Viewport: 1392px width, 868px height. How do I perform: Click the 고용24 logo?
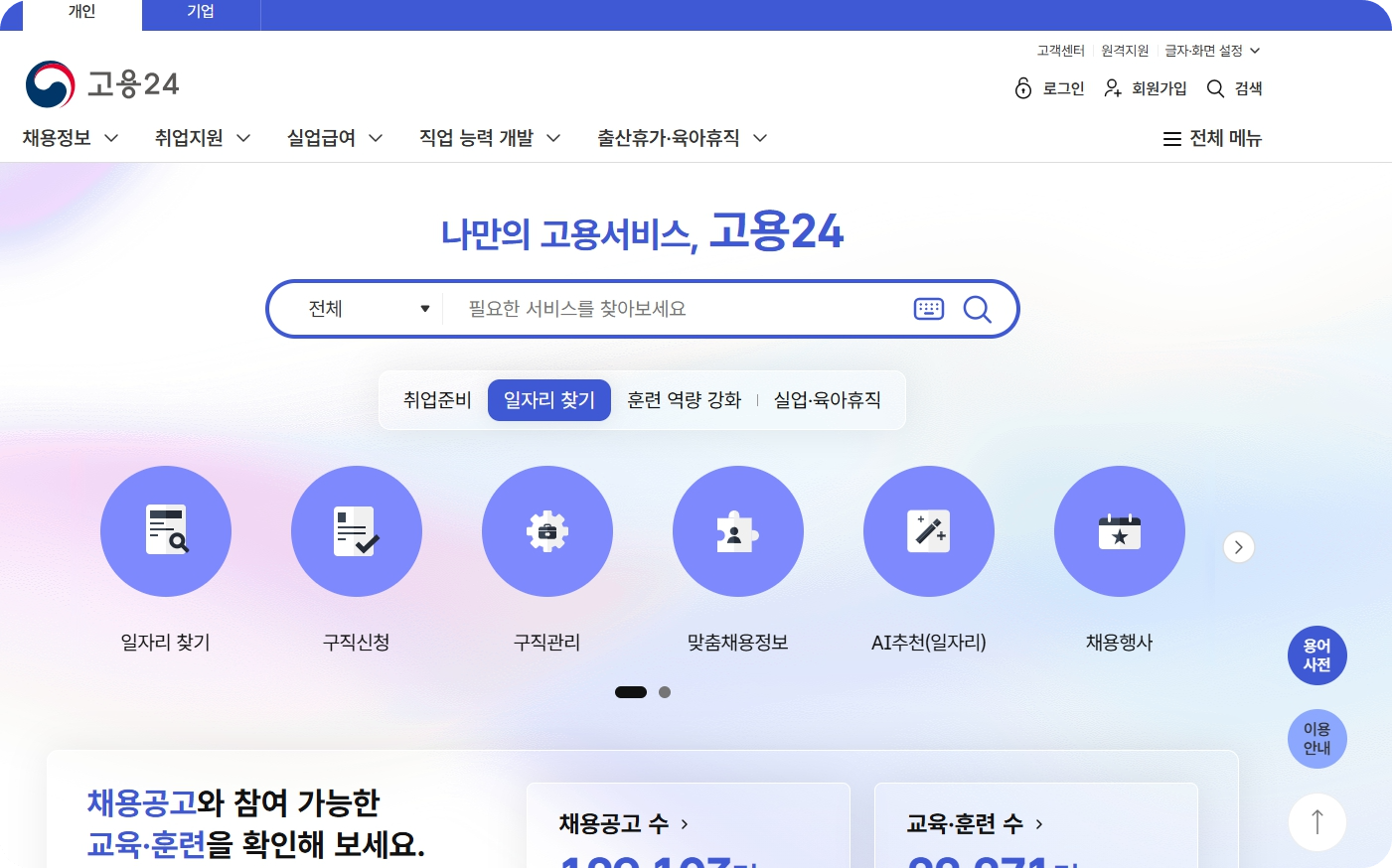click(x=102, y=84)
